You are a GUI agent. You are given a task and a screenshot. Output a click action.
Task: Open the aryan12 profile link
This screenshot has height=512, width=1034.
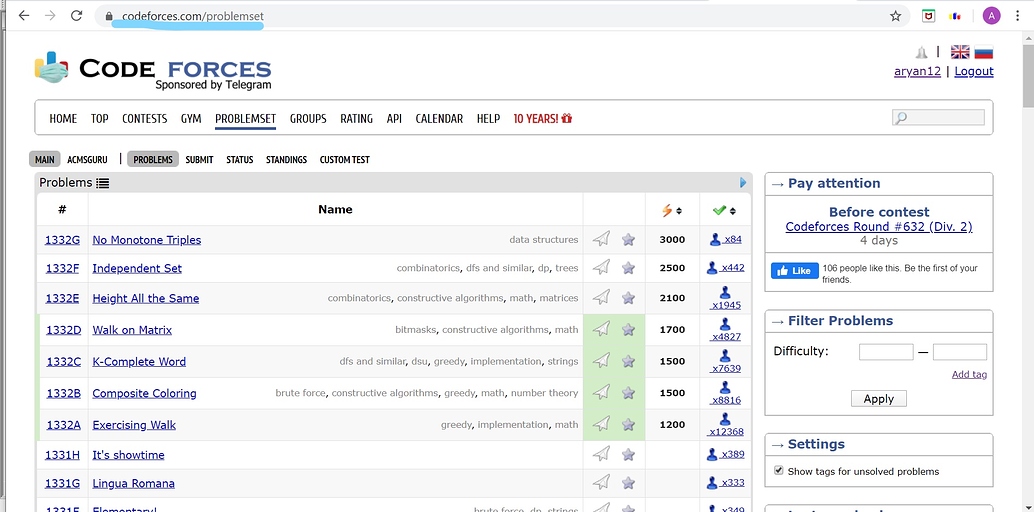point(917,71)
